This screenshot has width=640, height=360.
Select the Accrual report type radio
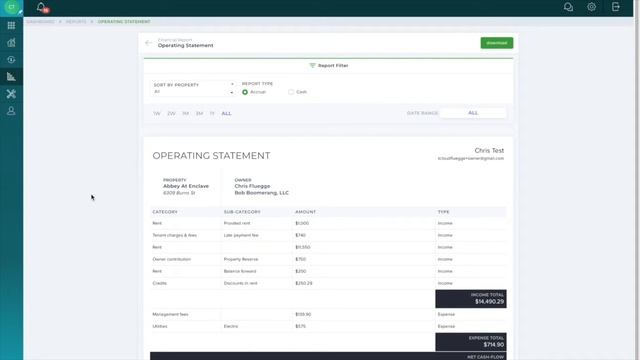245,92
